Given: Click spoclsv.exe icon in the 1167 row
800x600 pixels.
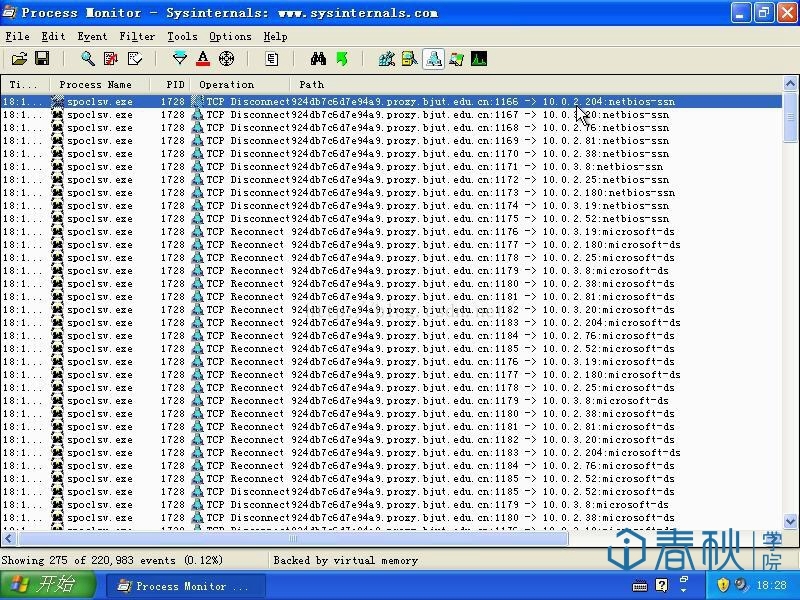Looking at the screenshot, I should tap(57, 115).
